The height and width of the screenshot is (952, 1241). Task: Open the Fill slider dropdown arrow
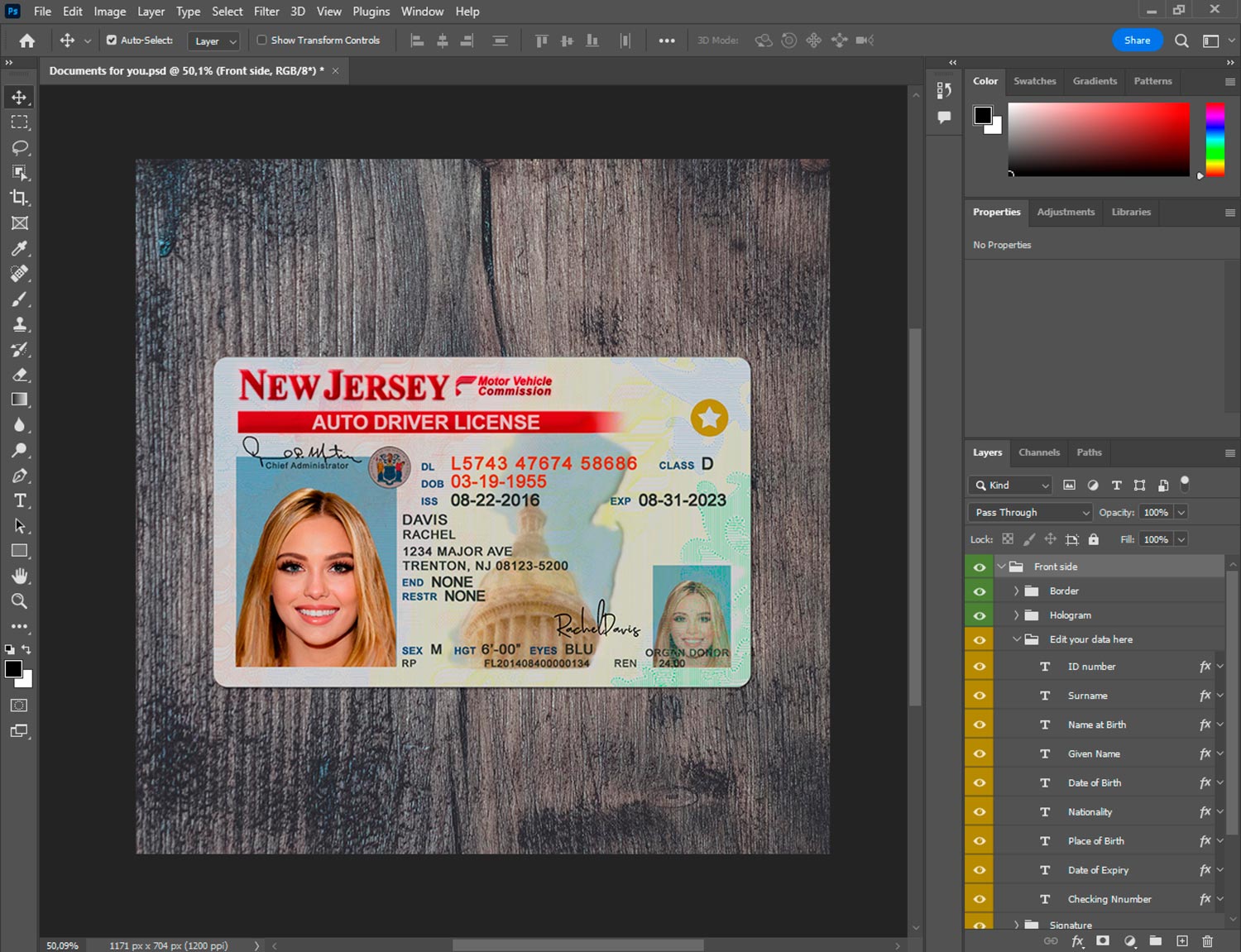[x=1181, y=539]
